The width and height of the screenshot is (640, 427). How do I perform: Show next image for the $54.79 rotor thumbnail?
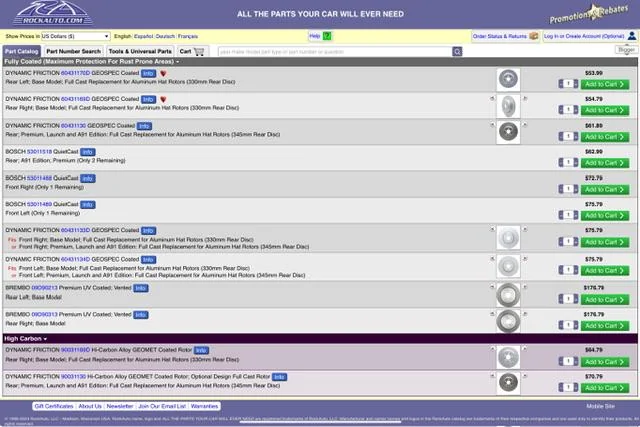(x=525, y=98)
